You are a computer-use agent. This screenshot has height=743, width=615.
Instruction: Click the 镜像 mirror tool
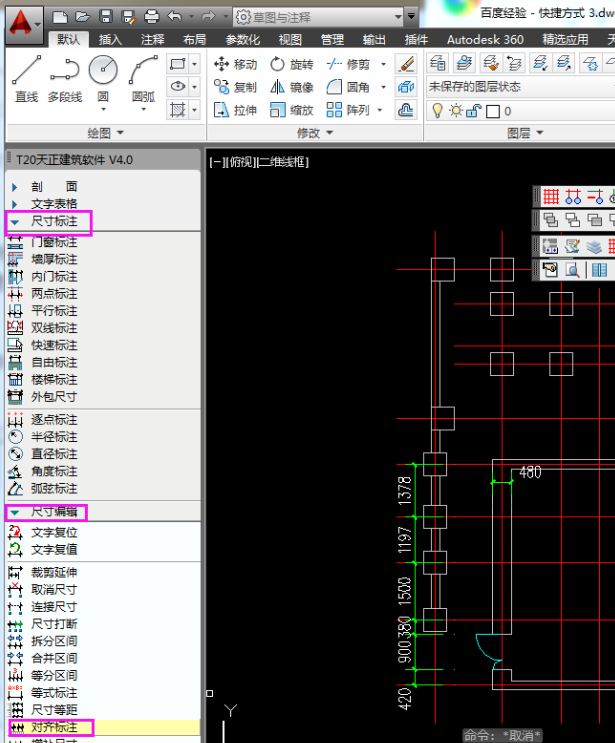click(x=292, y=88)
